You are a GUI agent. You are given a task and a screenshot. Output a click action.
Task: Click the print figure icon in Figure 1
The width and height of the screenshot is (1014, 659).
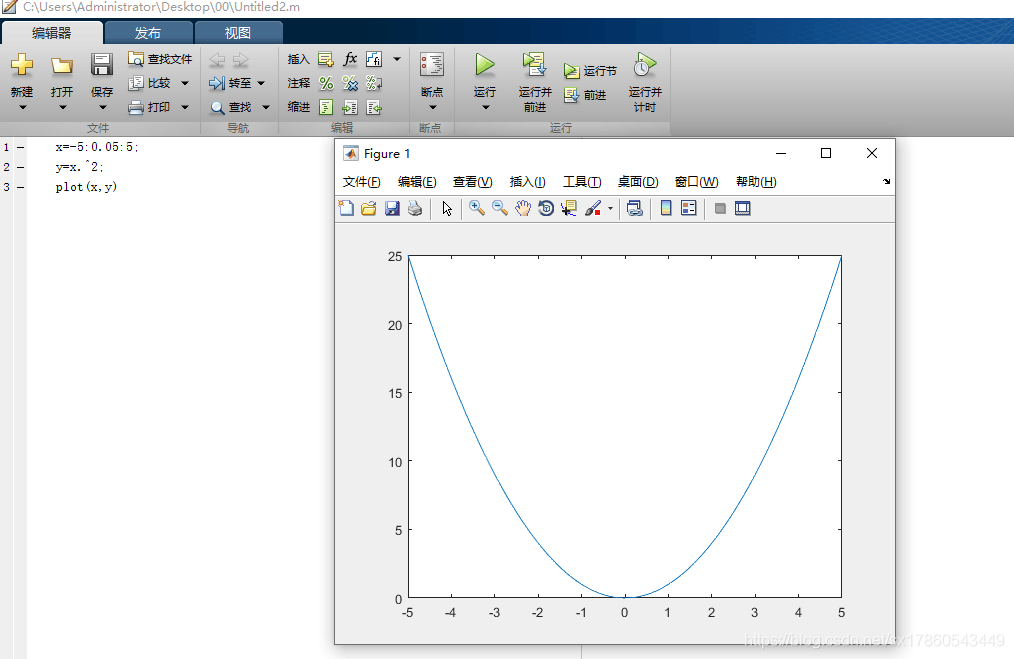coord(415,208)
